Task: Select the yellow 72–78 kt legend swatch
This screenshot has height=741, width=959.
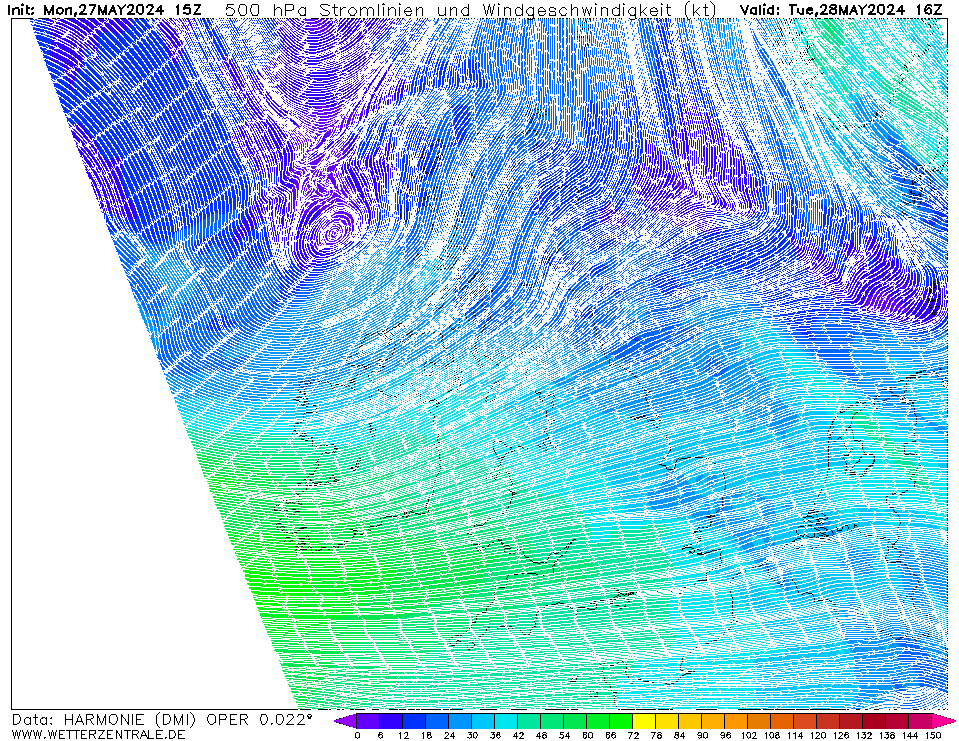Action: coord(644,721)
